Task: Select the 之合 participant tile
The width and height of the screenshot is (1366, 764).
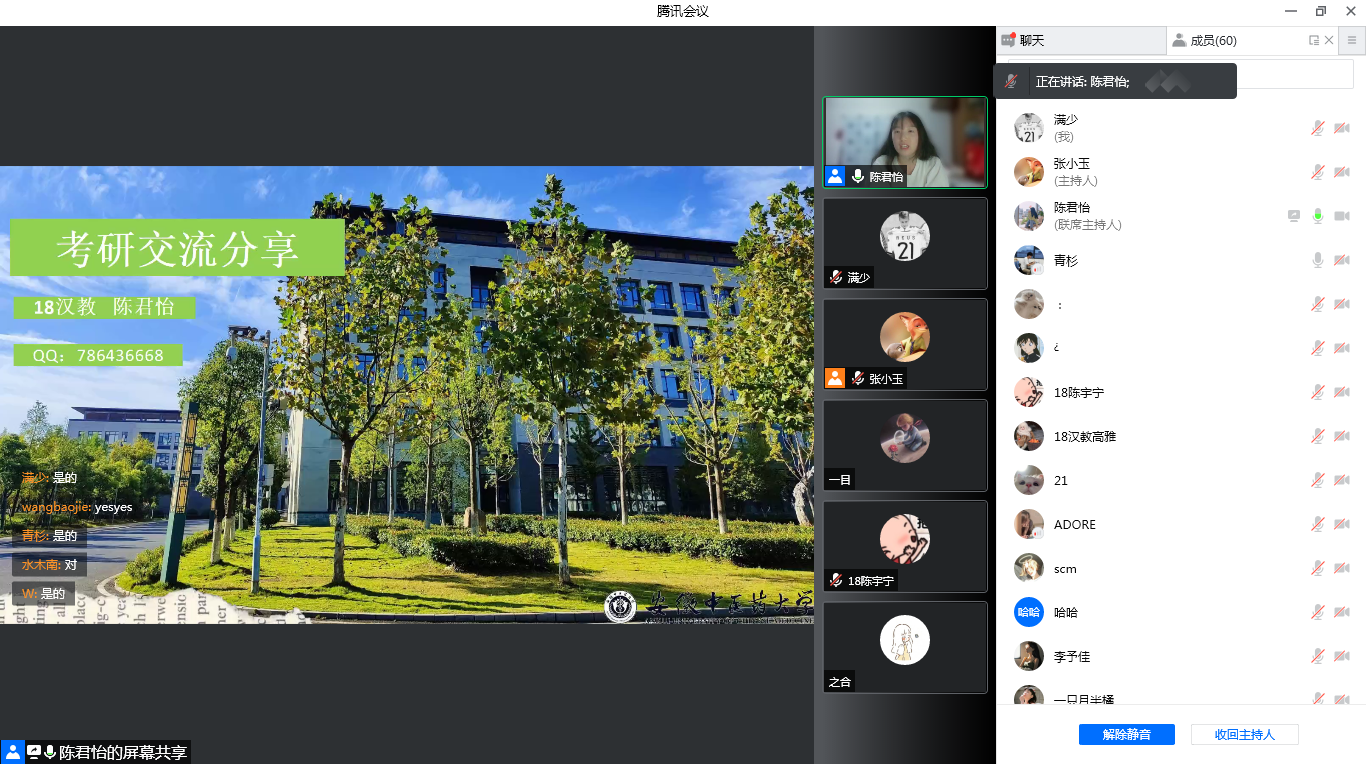Action: click(x=904, y=647)
